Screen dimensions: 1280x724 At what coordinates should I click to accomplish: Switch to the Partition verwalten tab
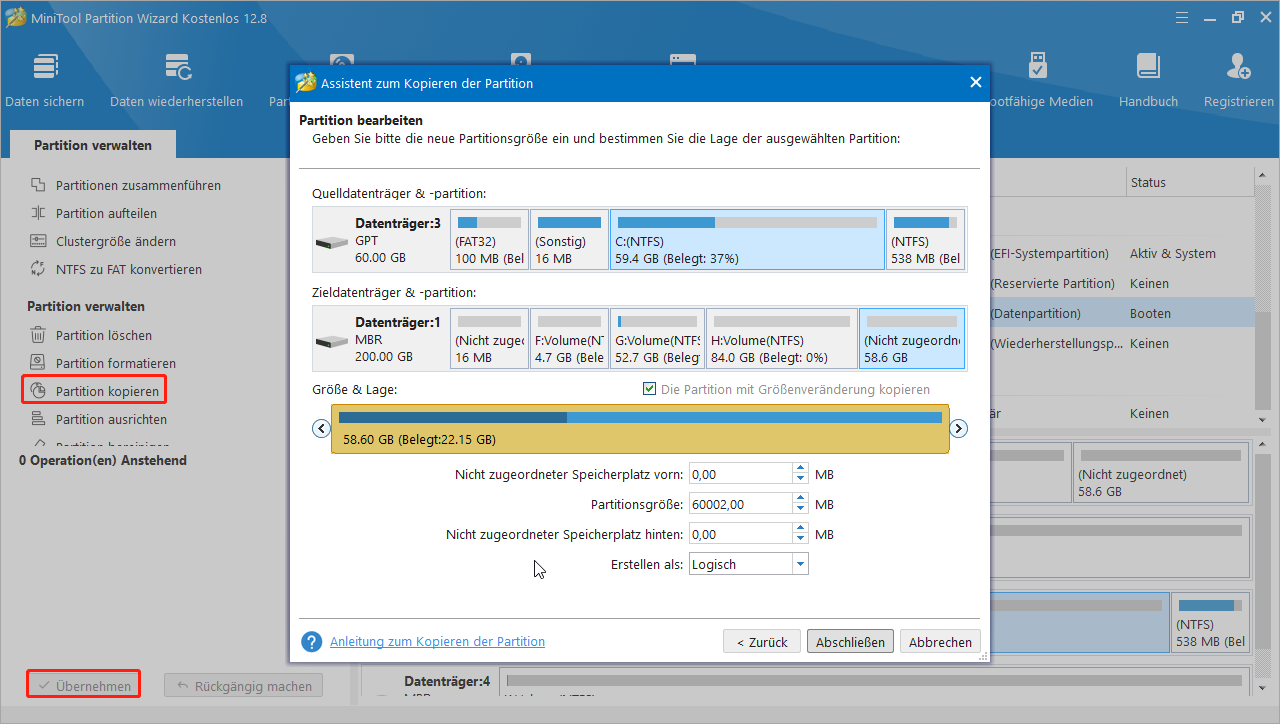93,145
